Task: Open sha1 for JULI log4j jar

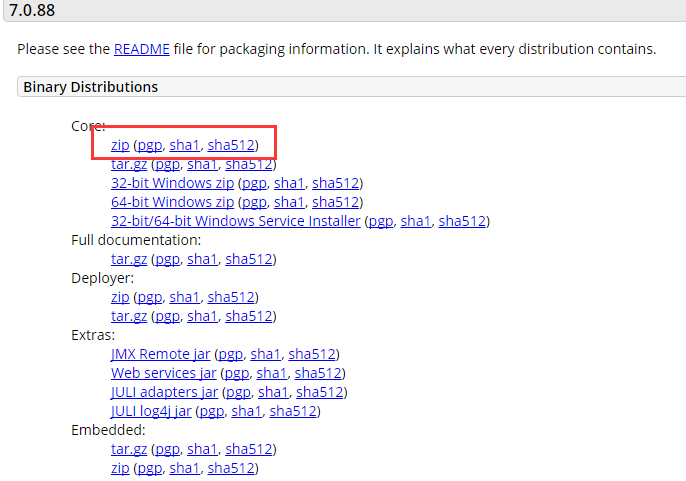Action: pos(246,411)
